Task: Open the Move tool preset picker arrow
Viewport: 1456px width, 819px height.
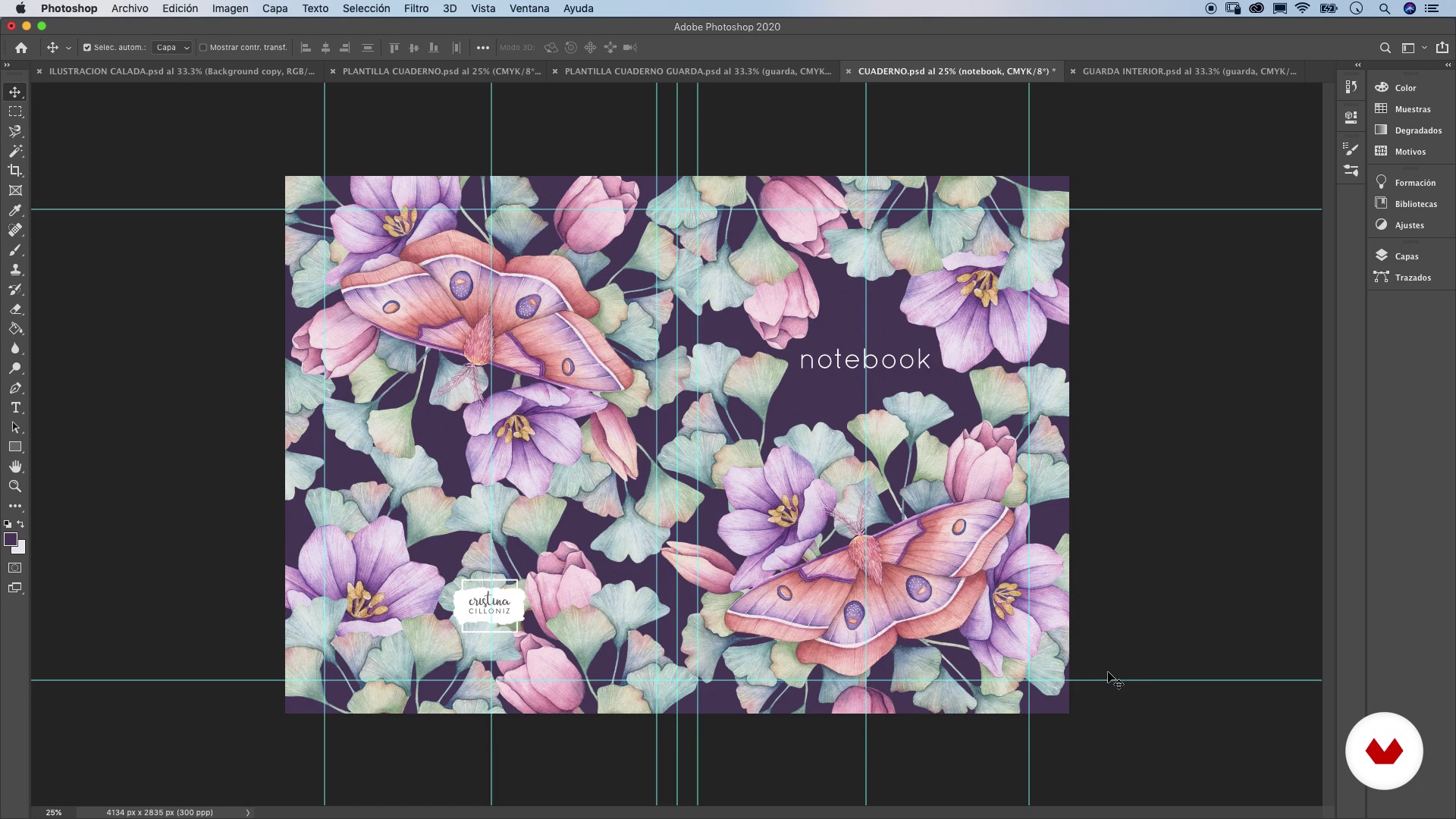Action: coord(68,48)
